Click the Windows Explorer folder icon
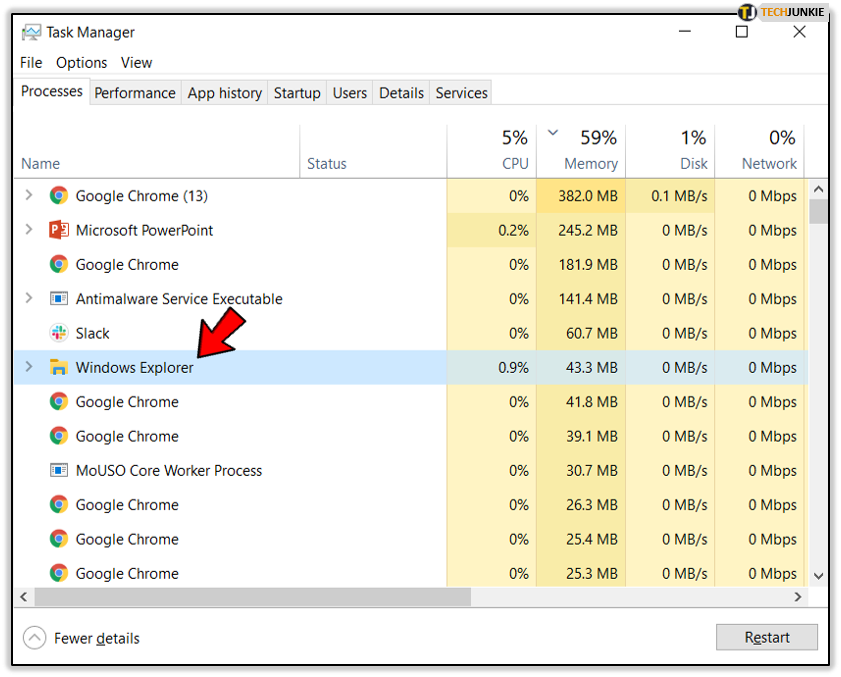Image resolution: width=841 pixels, height=677 pixels. point(59,367)
